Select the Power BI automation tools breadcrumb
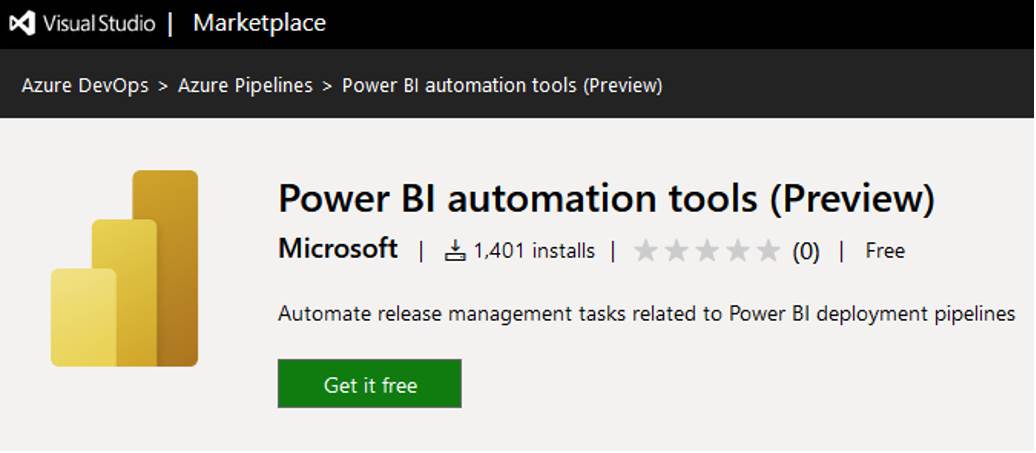Viewport: 1036px width, 453px height. pos(502,85)
